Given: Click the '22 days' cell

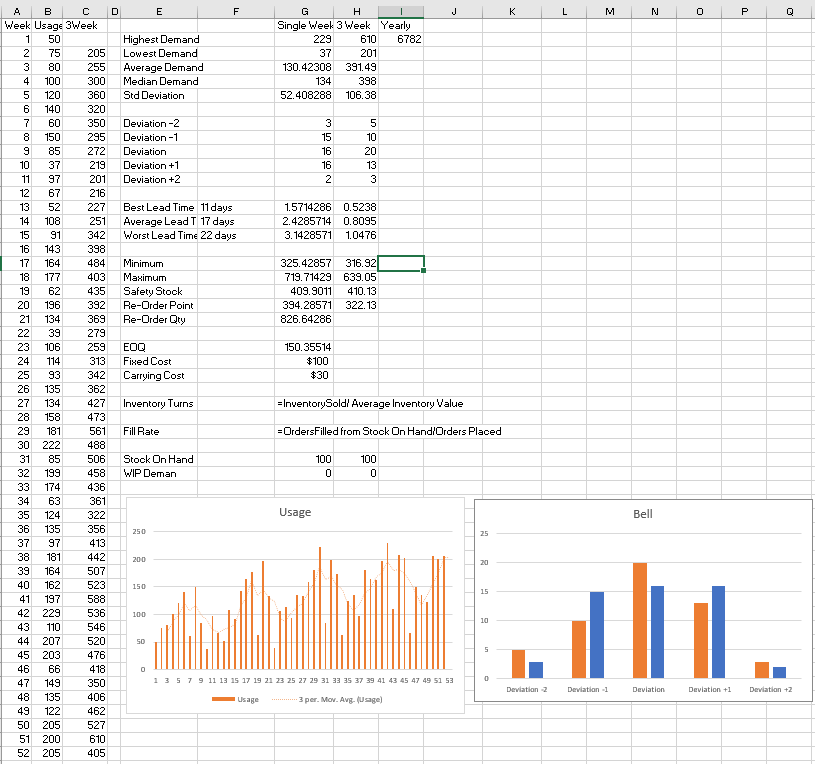Looking at the screenshot, I should [236, 235].
